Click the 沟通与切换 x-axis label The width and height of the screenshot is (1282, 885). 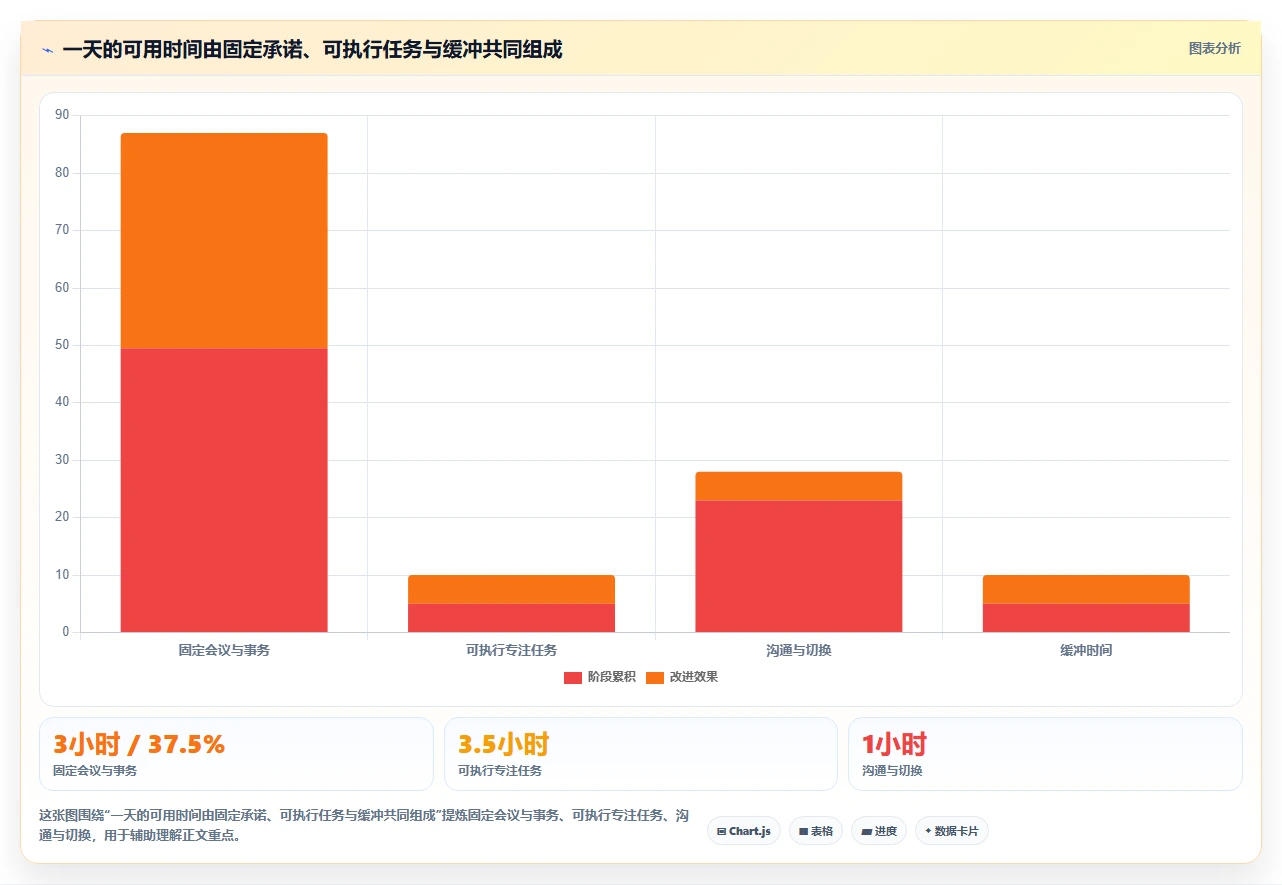click(x=799, y=650)
